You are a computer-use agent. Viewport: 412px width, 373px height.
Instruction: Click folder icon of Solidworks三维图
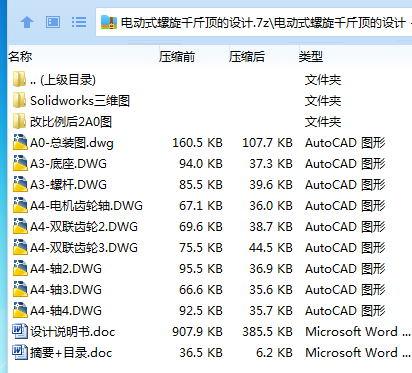click(x=19, y=100)
